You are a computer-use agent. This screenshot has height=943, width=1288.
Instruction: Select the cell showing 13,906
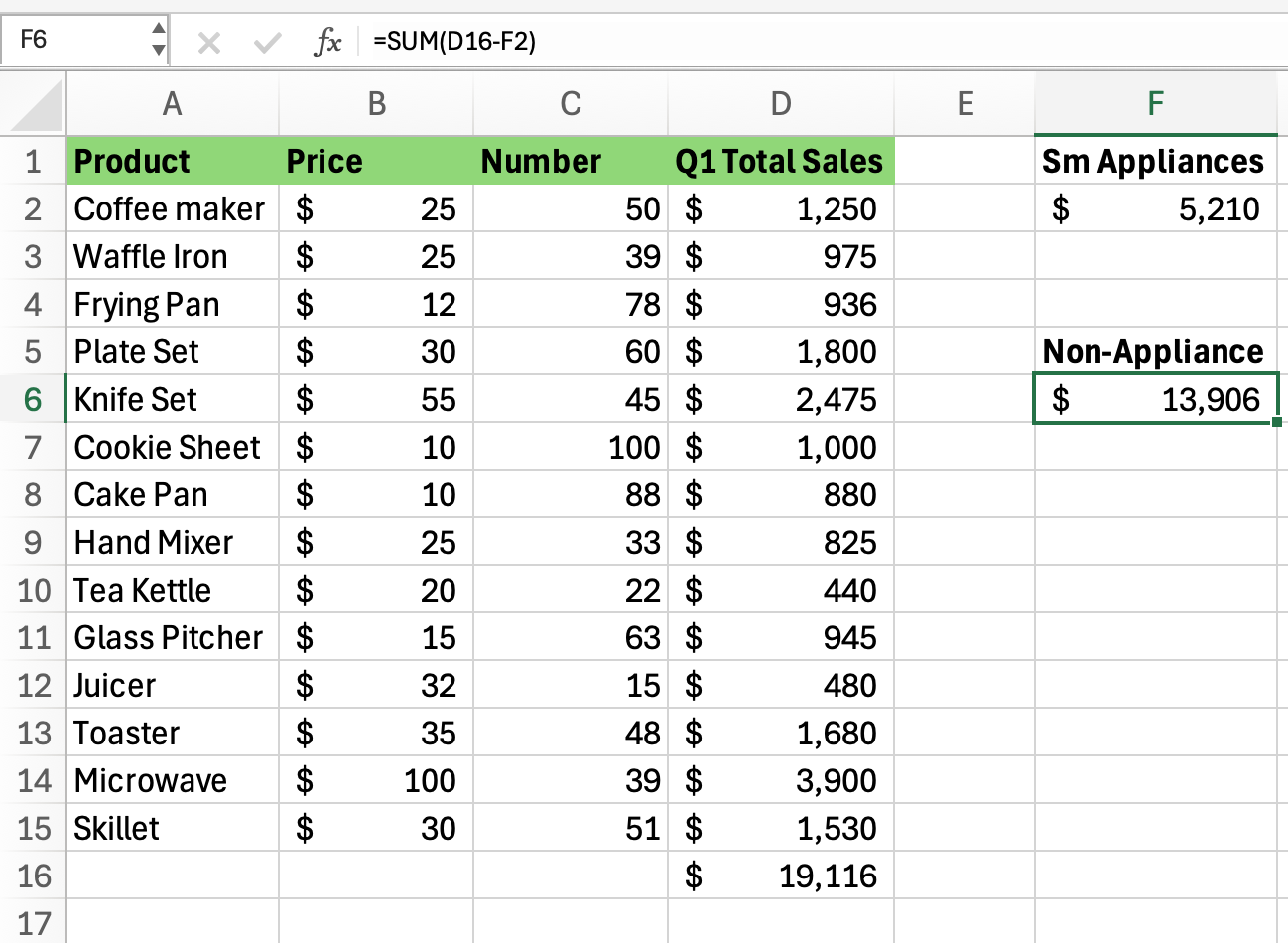1156,399
